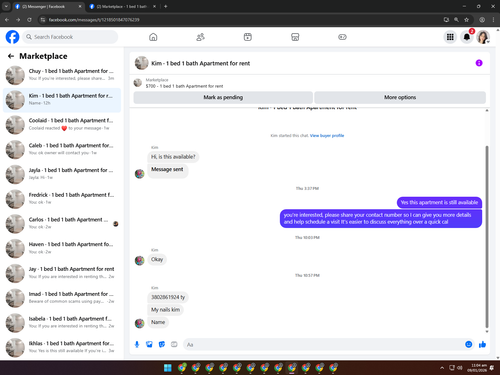500x375 pixels.
Task: Attach a photo with the image icon
Action: 149,344
